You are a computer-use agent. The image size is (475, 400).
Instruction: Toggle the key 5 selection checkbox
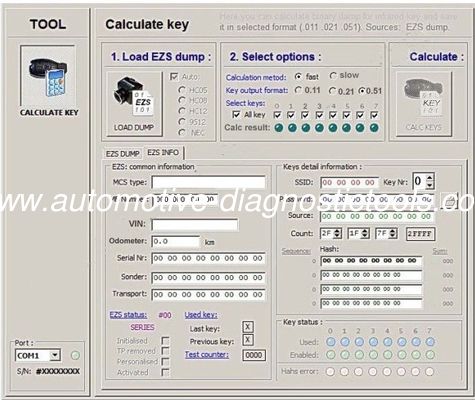(x=347, y=115)
